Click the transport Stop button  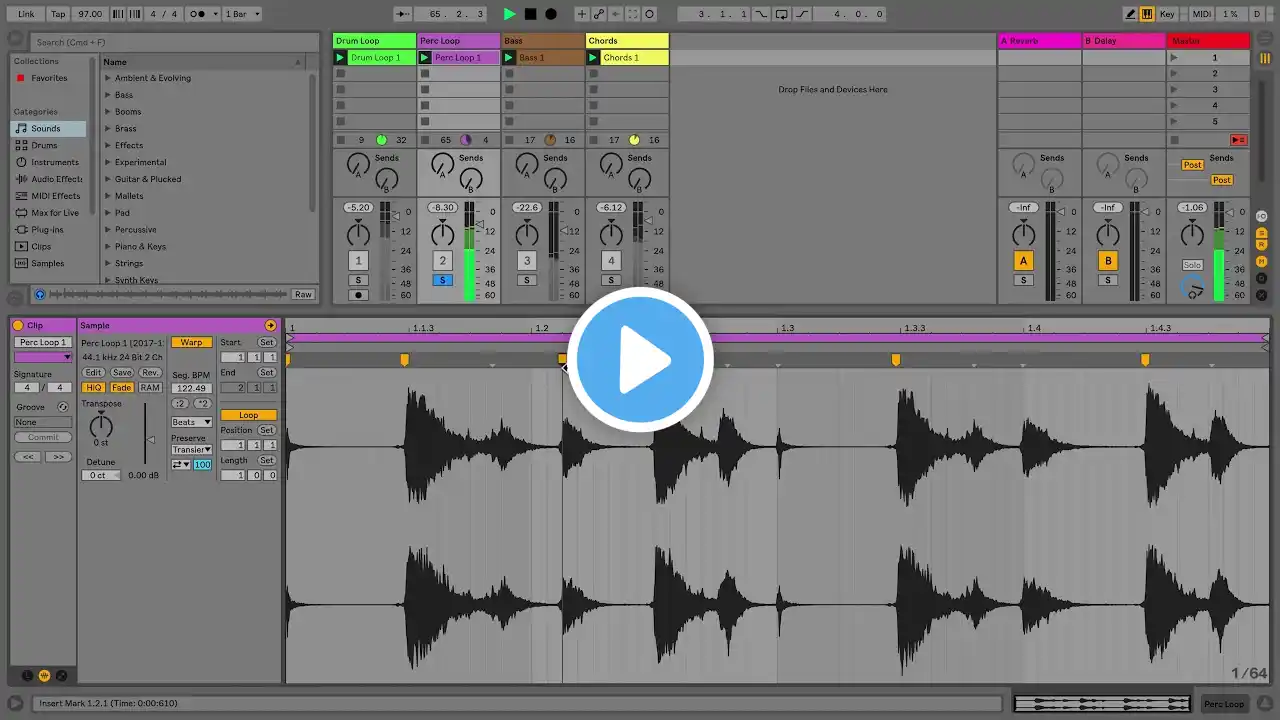click(530, 14)
